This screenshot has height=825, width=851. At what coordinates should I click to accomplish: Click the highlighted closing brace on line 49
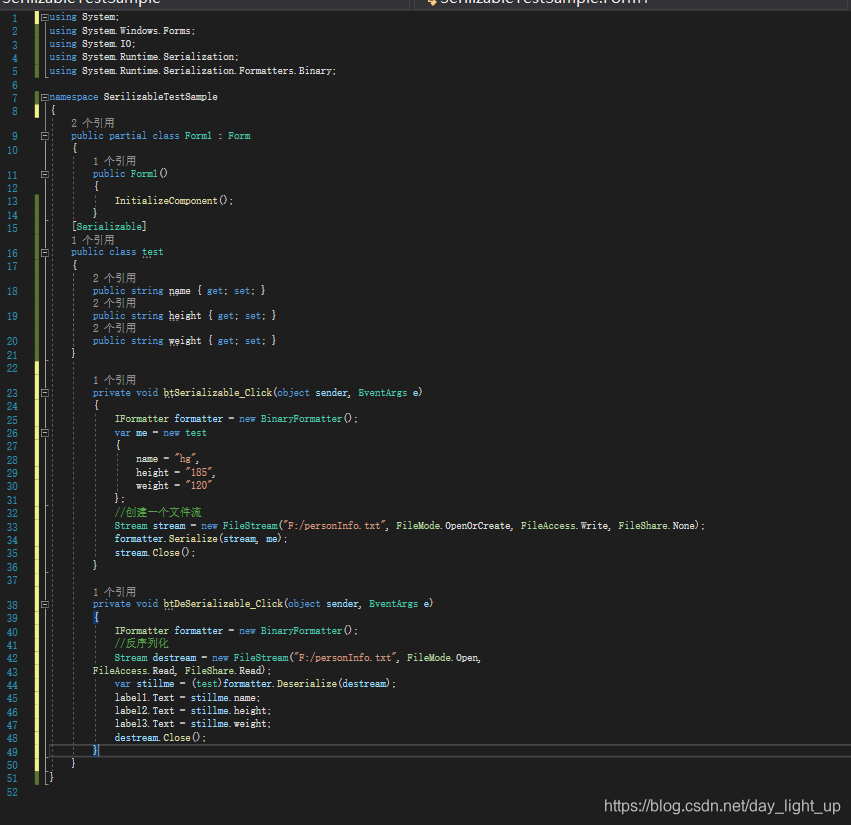point(96,751)
